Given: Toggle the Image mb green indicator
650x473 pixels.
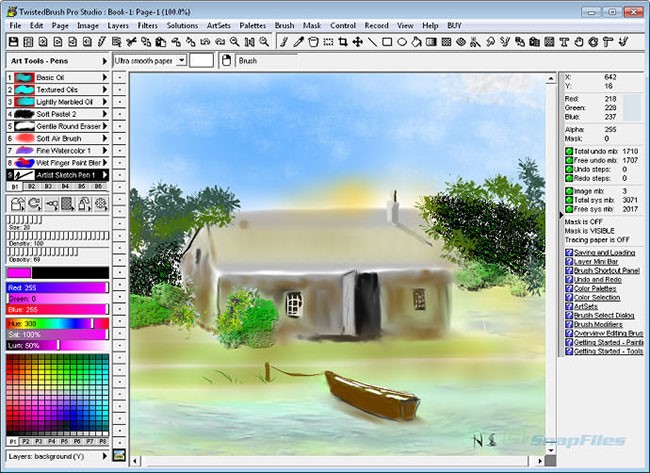Looking at the screenshot, I should point(569,191).
